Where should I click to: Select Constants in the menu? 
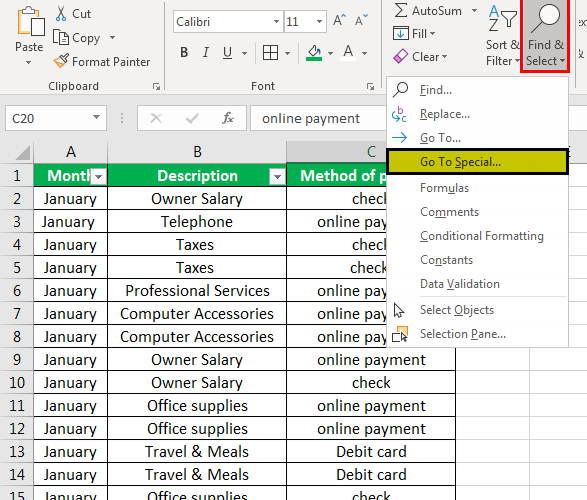click(x=477, y=260)
